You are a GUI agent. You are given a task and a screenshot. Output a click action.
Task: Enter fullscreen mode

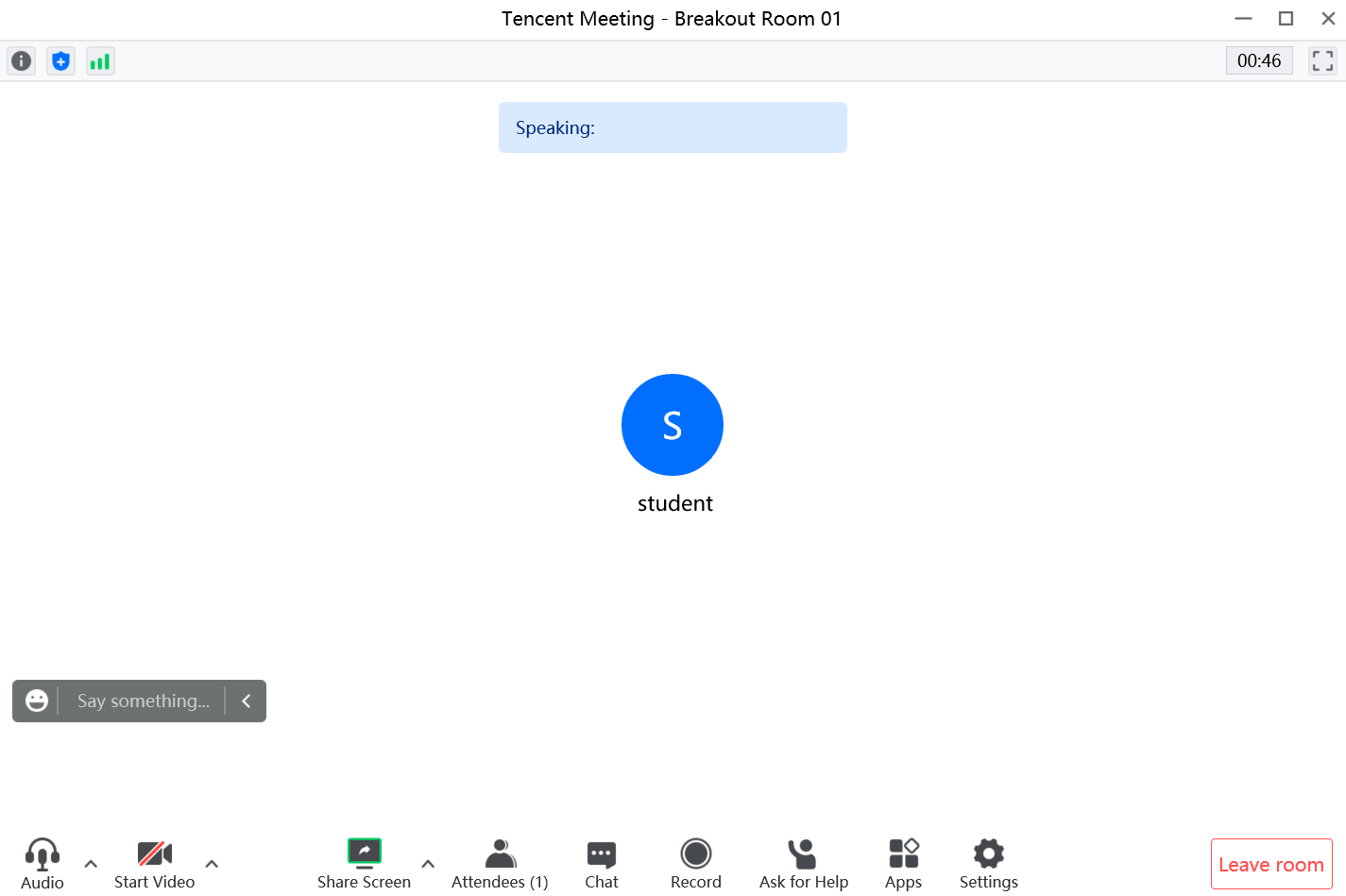[1322, 59]
